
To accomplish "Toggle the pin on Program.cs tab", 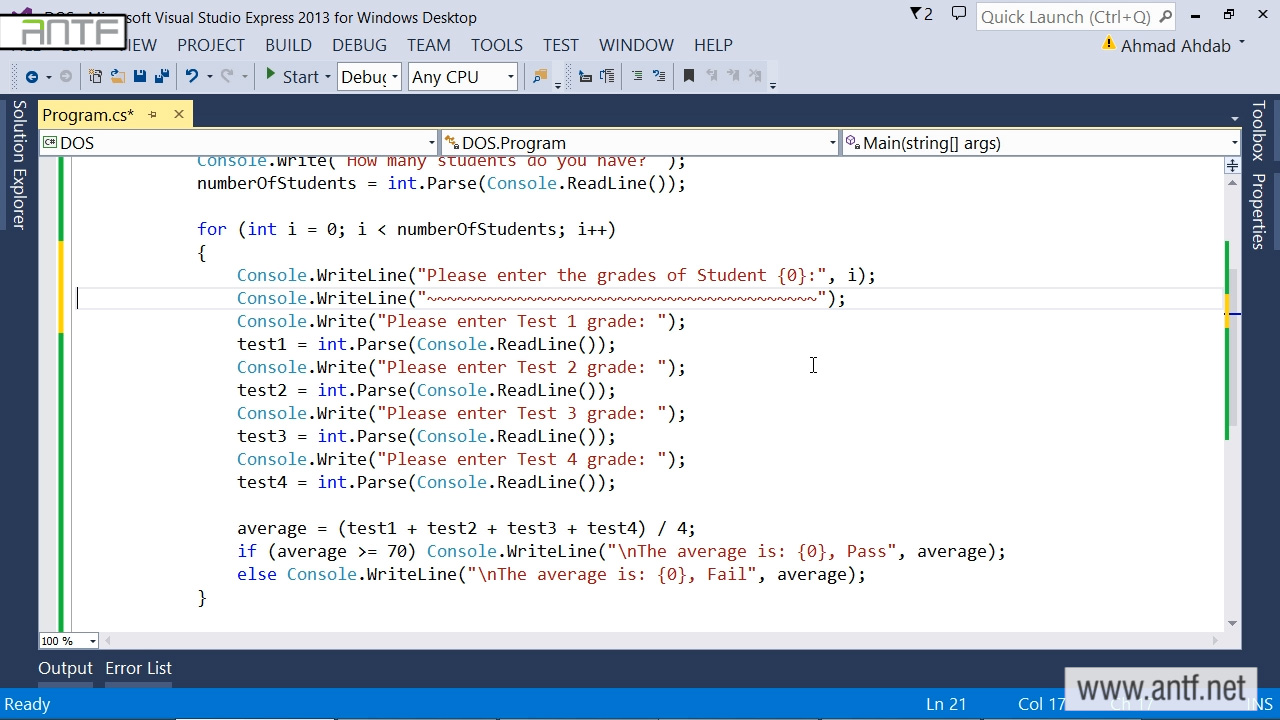I will [153, 115].
